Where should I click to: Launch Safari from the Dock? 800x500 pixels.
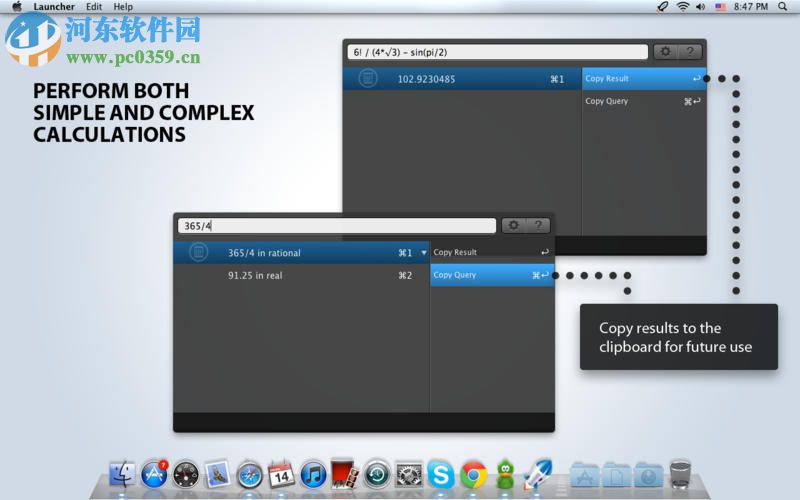coord(249,476)
